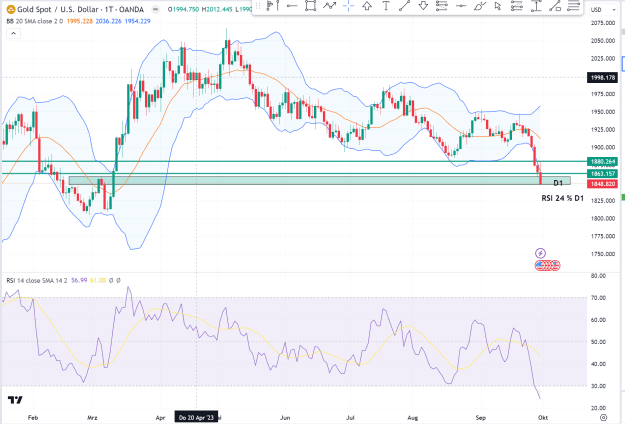Toggle the minus button beside OANDA
Image resolution: width=625 pixels, height=424 pixels.
156,9
